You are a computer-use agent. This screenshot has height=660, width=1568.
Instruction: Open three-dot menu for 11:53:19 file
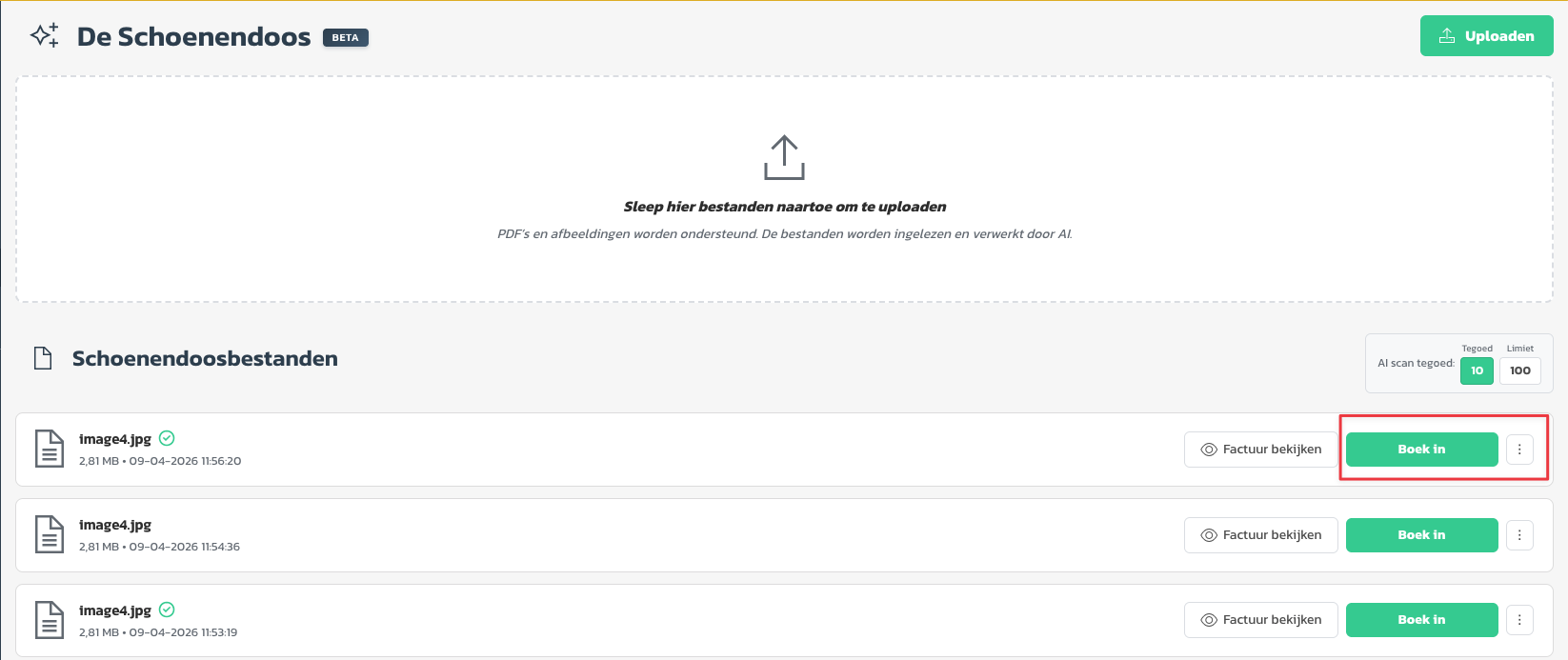[1519, 620]
